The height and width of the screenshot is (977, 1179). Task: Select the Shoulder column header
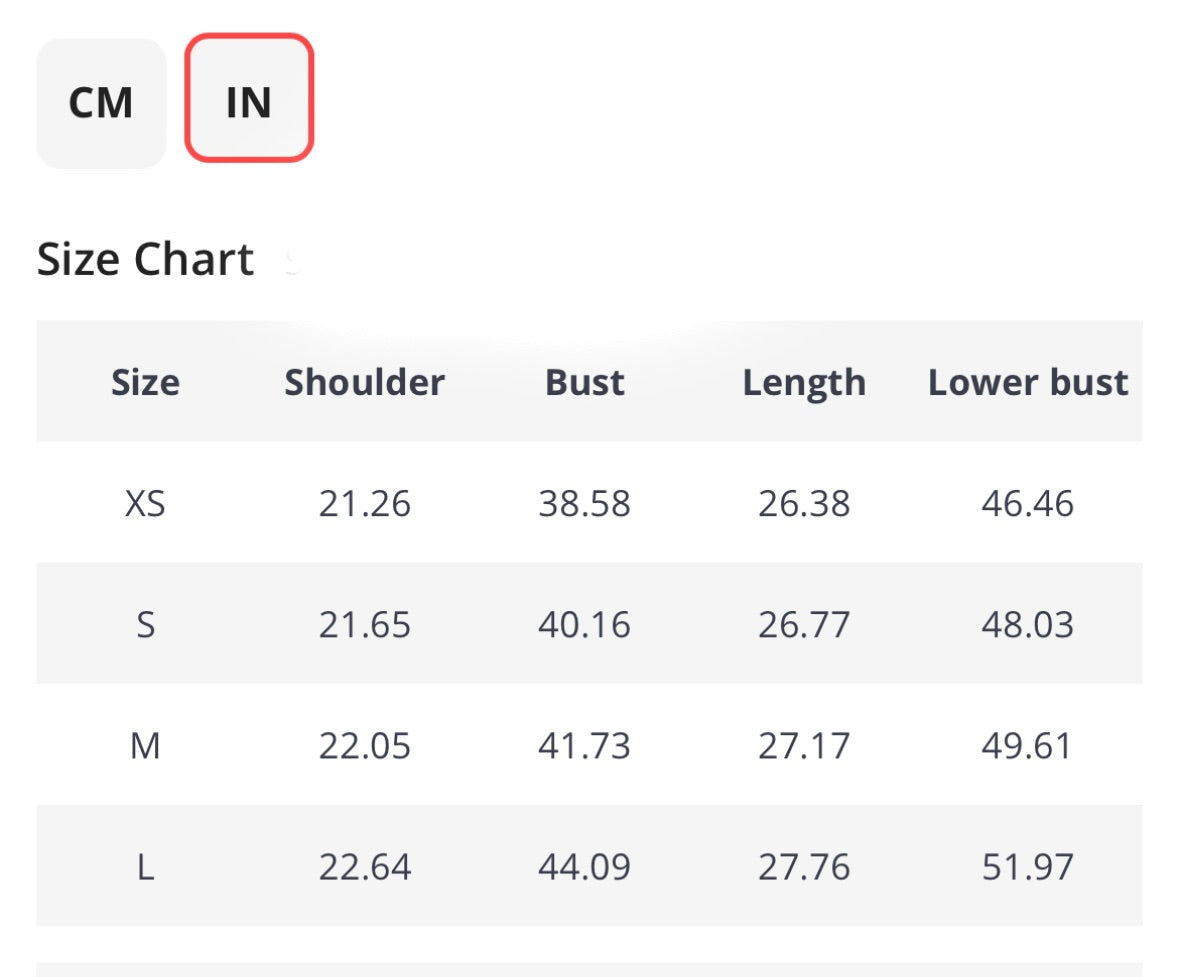click(x=365, y=382)
